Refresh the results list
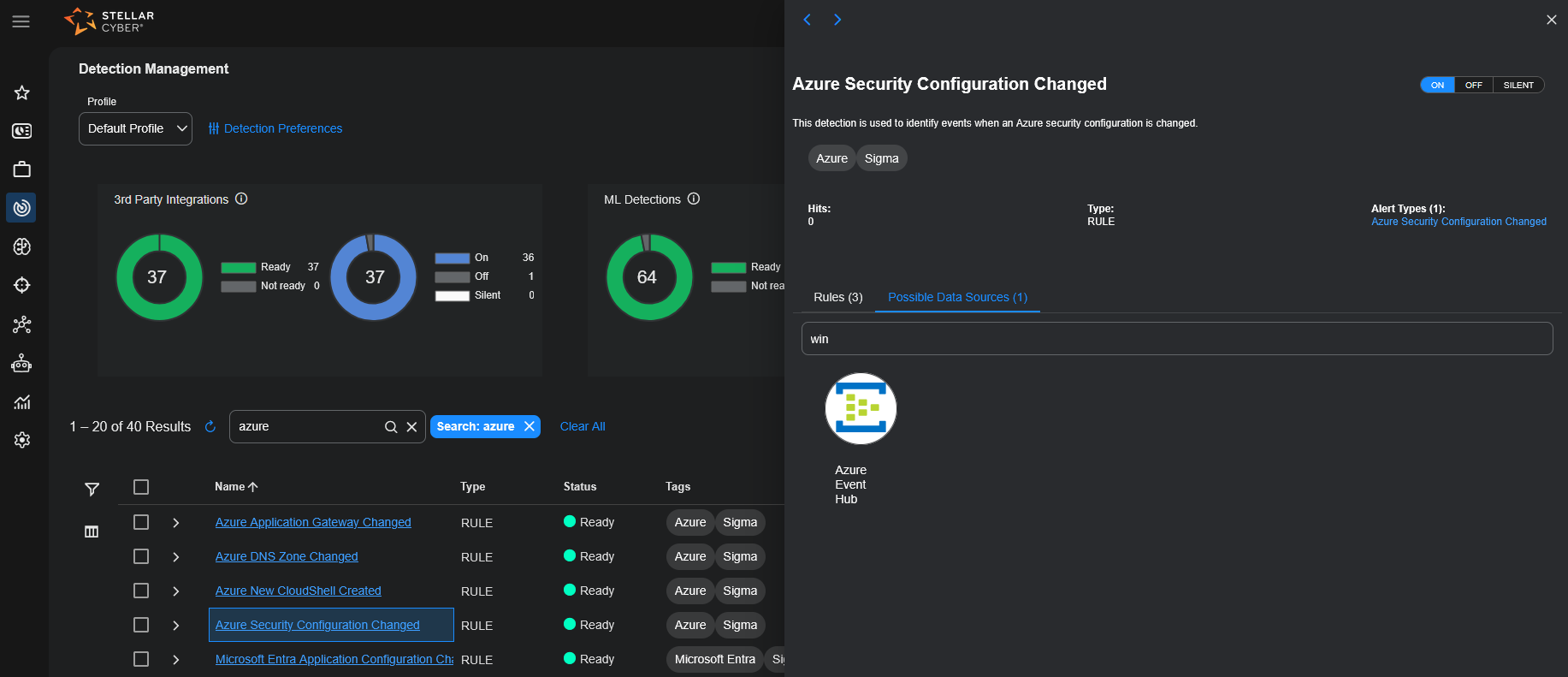The height and width of the screenshot is (677, 1568). 210,426
